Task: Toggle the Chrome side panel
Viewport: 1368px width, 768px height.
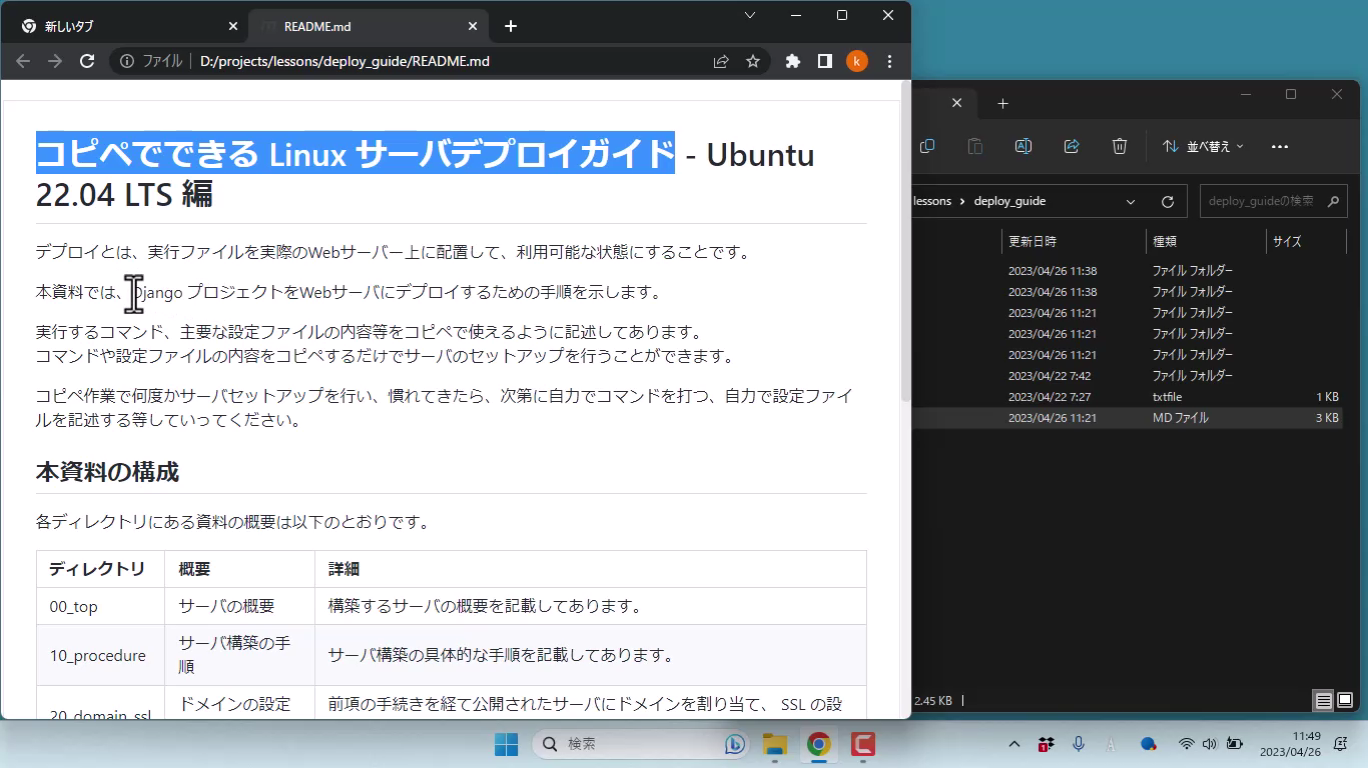Action: pos(825,61)
